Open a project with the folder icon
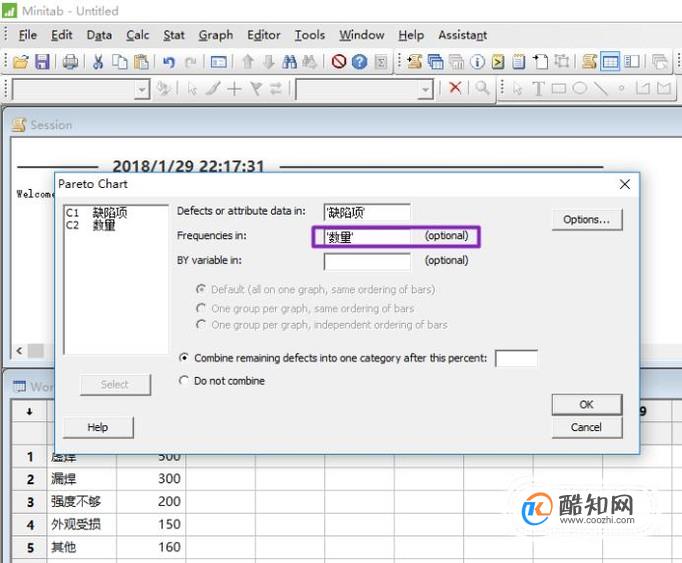This screenshot has width=682, height=563. coord(20,62)
